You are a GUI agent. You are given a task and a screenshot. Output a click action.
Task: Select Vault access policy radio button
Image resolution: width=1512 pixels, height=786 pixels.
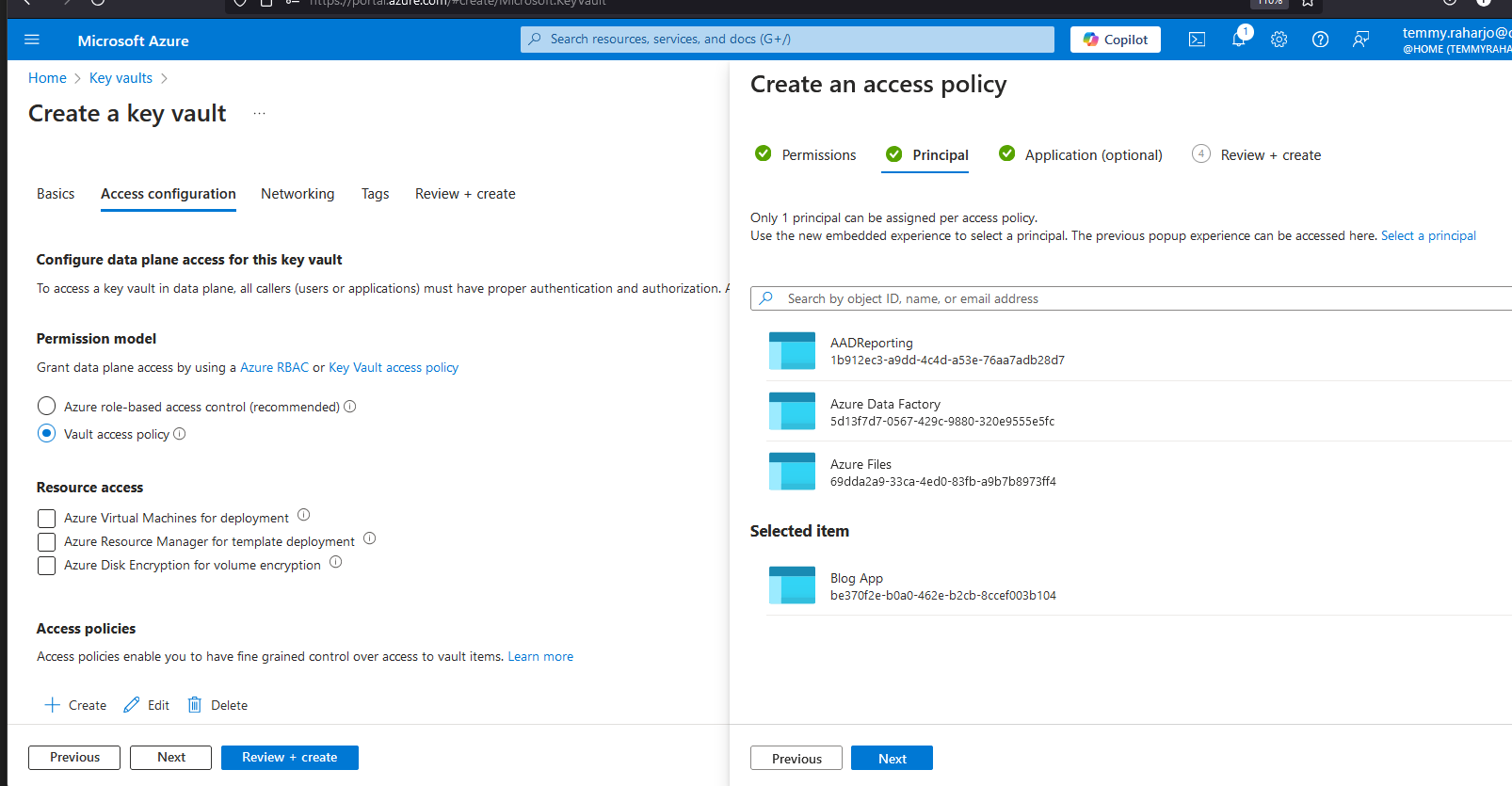coord(46,433)
